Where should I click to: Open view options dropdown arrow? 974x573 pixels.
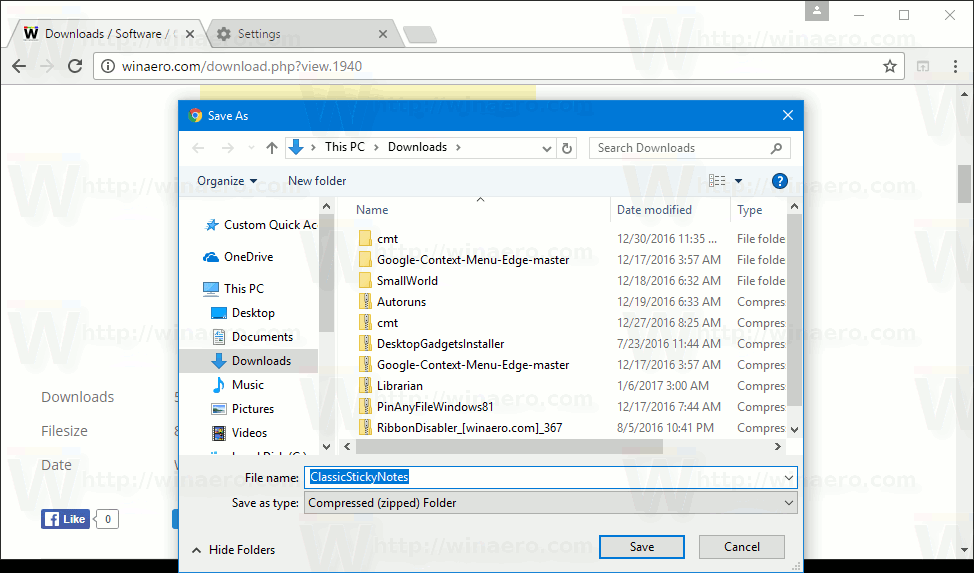739,181
